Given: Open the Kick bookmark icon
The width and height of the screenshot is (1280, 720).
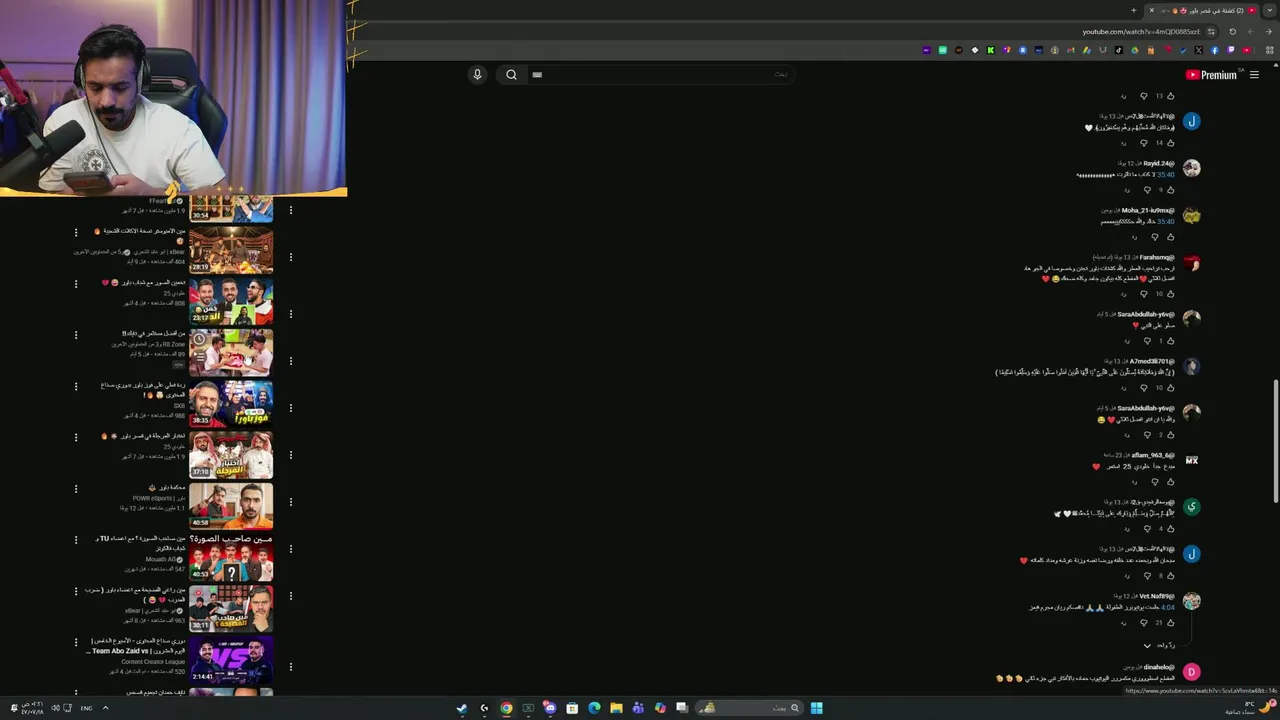Looking at the screenshot, I should click(990, 50).
